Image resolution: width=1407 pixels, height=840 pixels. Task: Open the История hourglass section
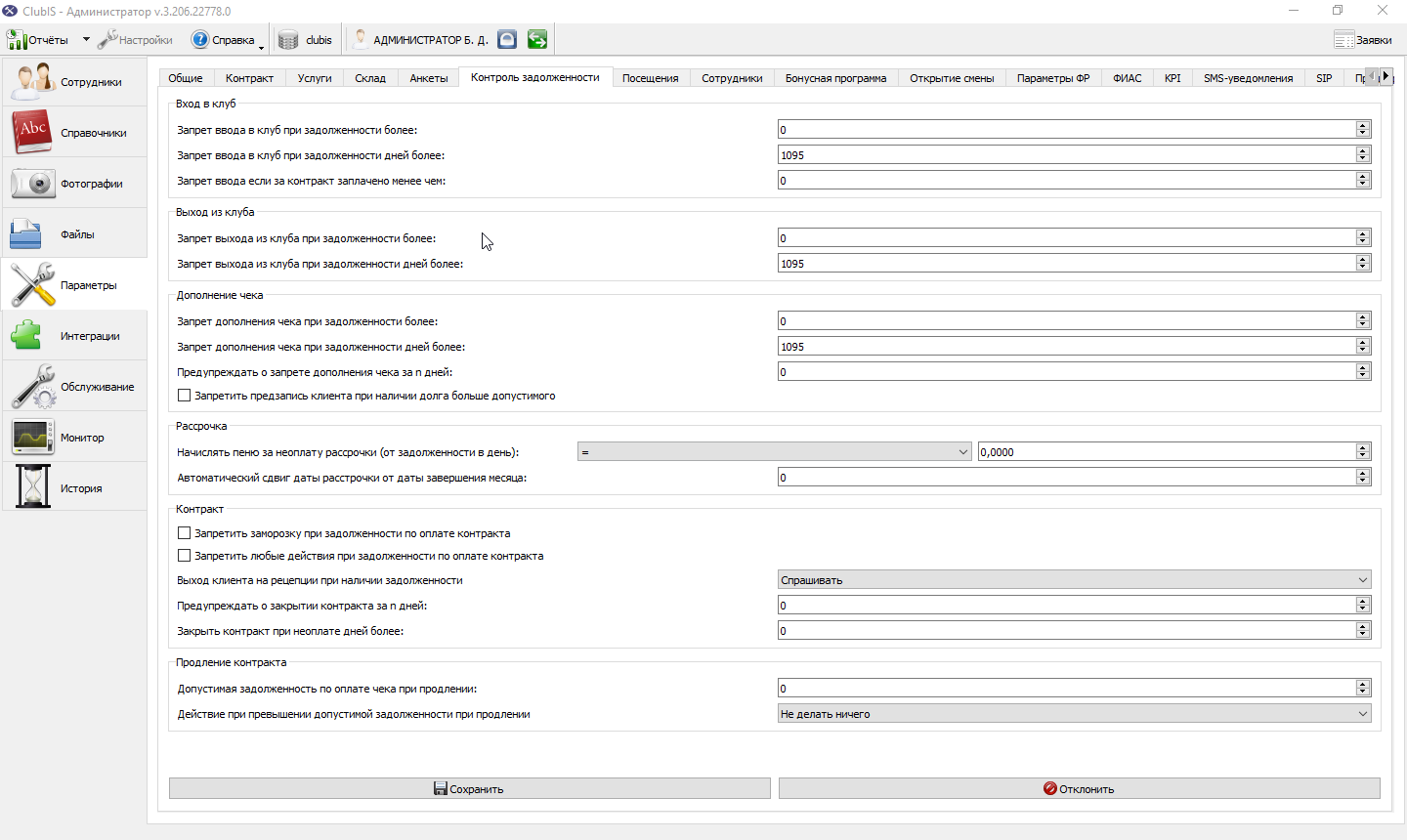[x=74, y=488]
